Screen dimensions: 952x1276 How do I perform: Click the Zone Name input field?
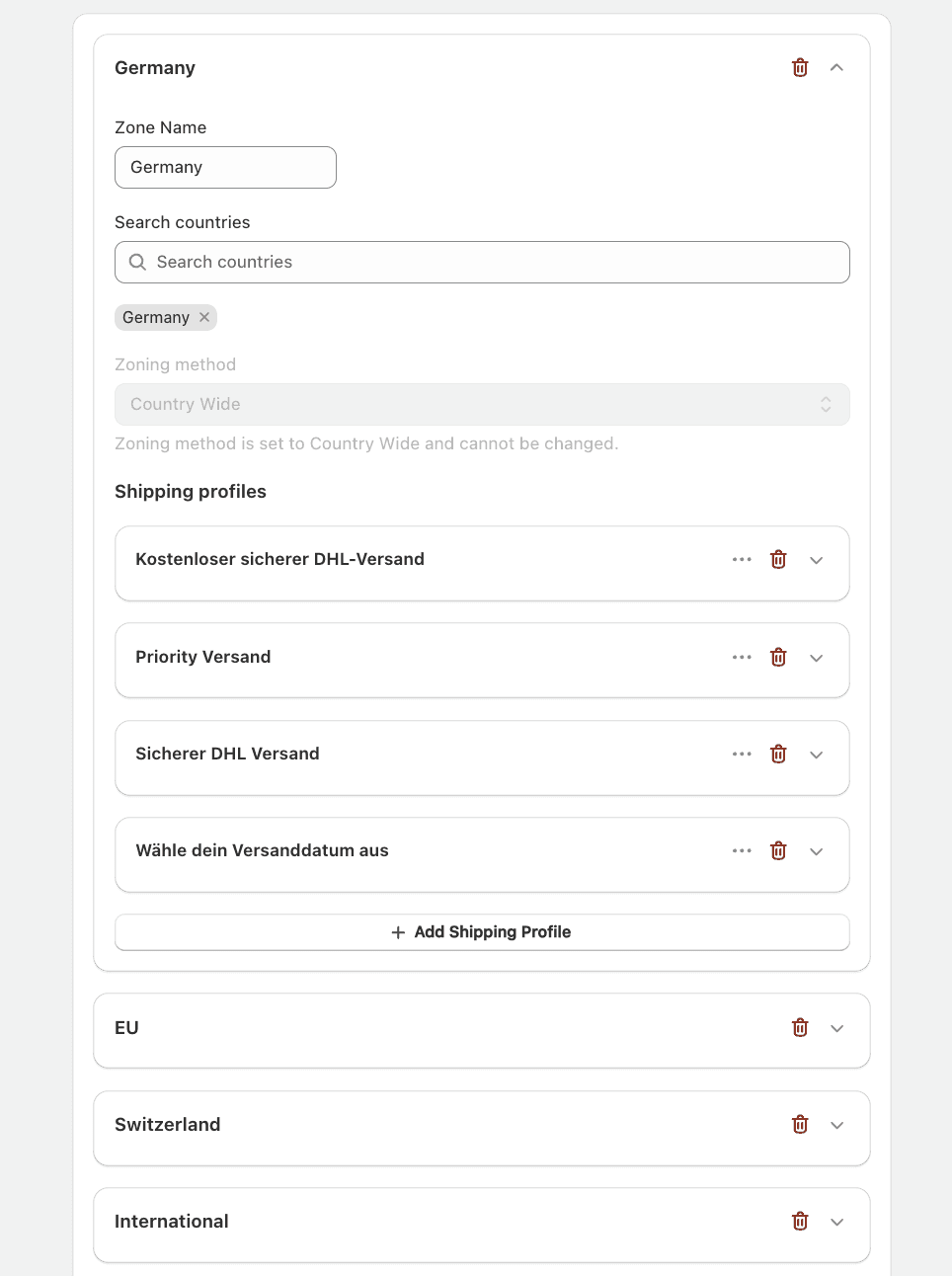coord(225,168)
